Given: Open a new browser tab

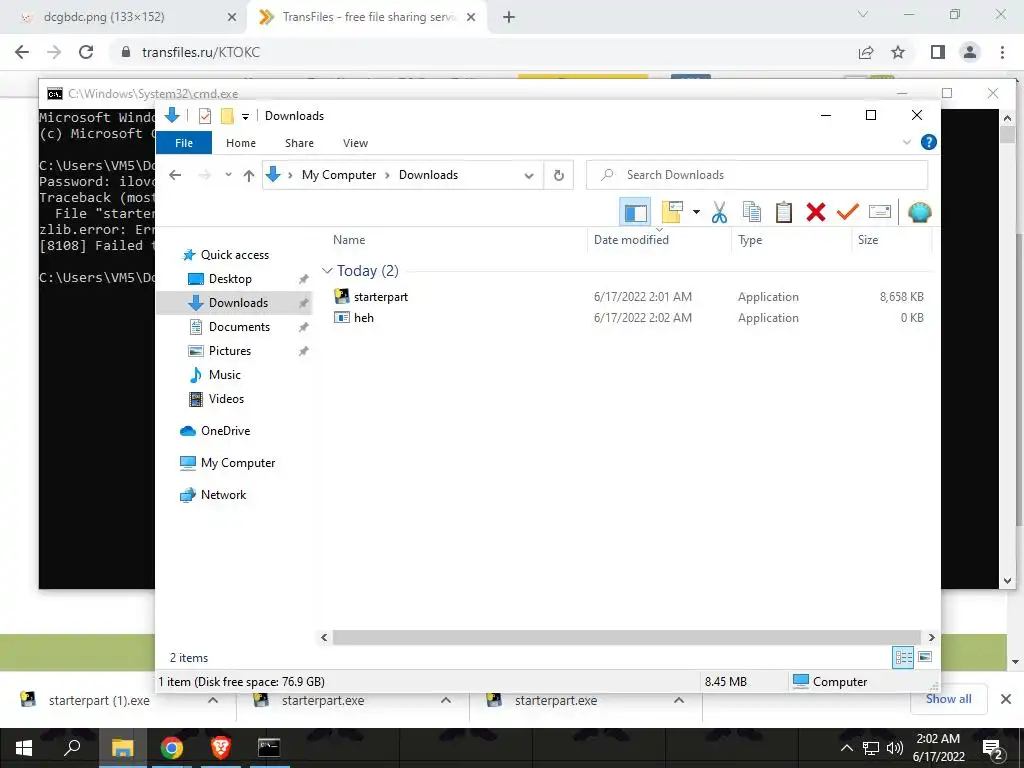Looking at the screenshot, I should (509, 18).
